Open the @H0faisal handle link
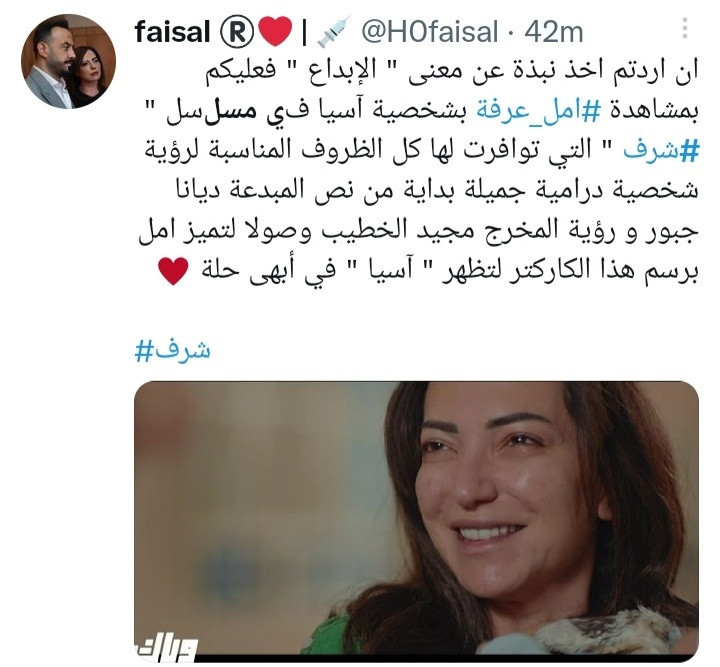720x667 pixels. tap(429, 32)
